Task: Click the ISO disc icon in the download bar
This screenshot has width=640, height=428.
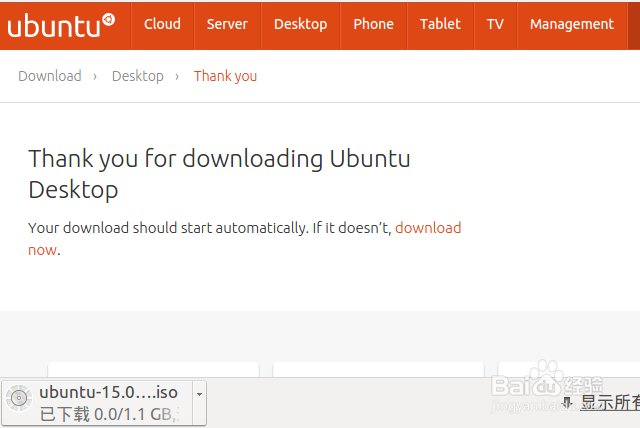Action: (19, 401)
